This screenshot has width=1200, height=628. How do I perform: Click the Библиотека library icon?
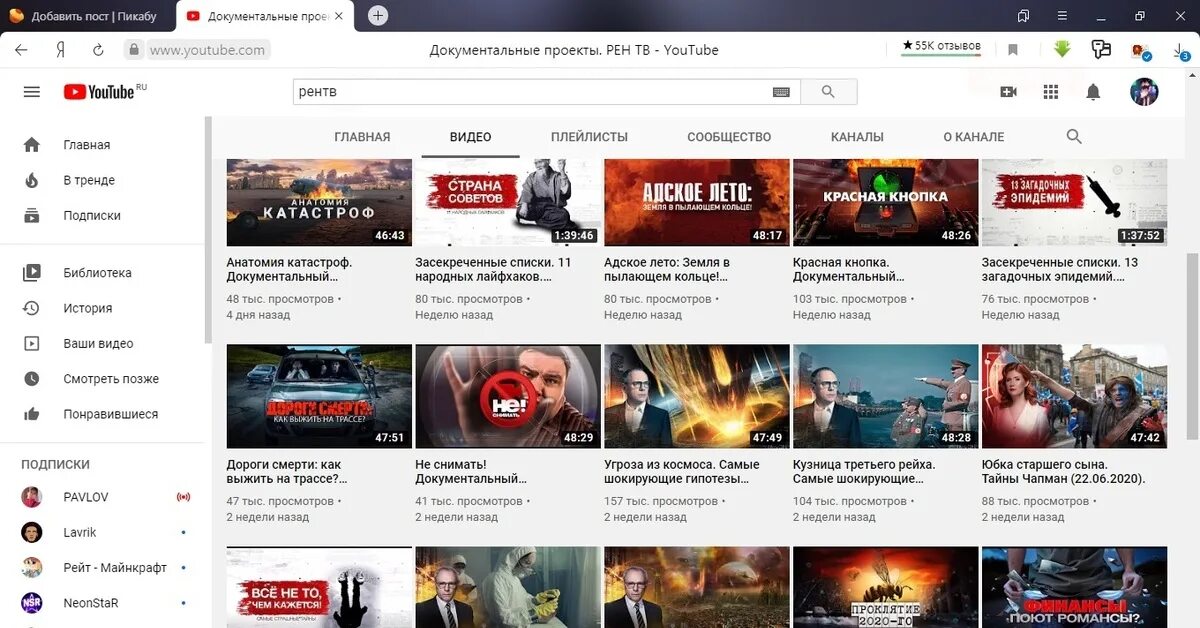coord(32,273)
